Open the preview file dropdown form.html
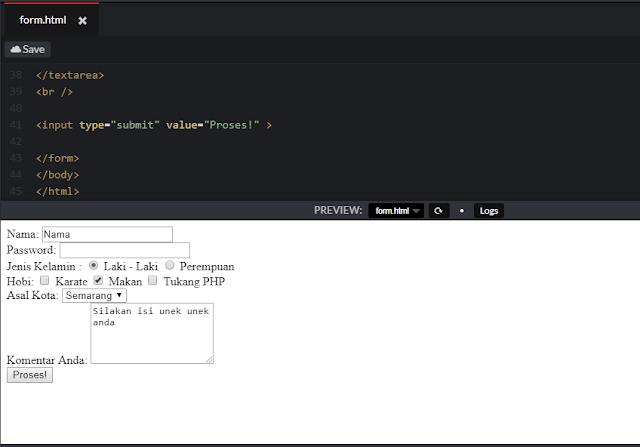The image size is (640, 447). [396, 211]
